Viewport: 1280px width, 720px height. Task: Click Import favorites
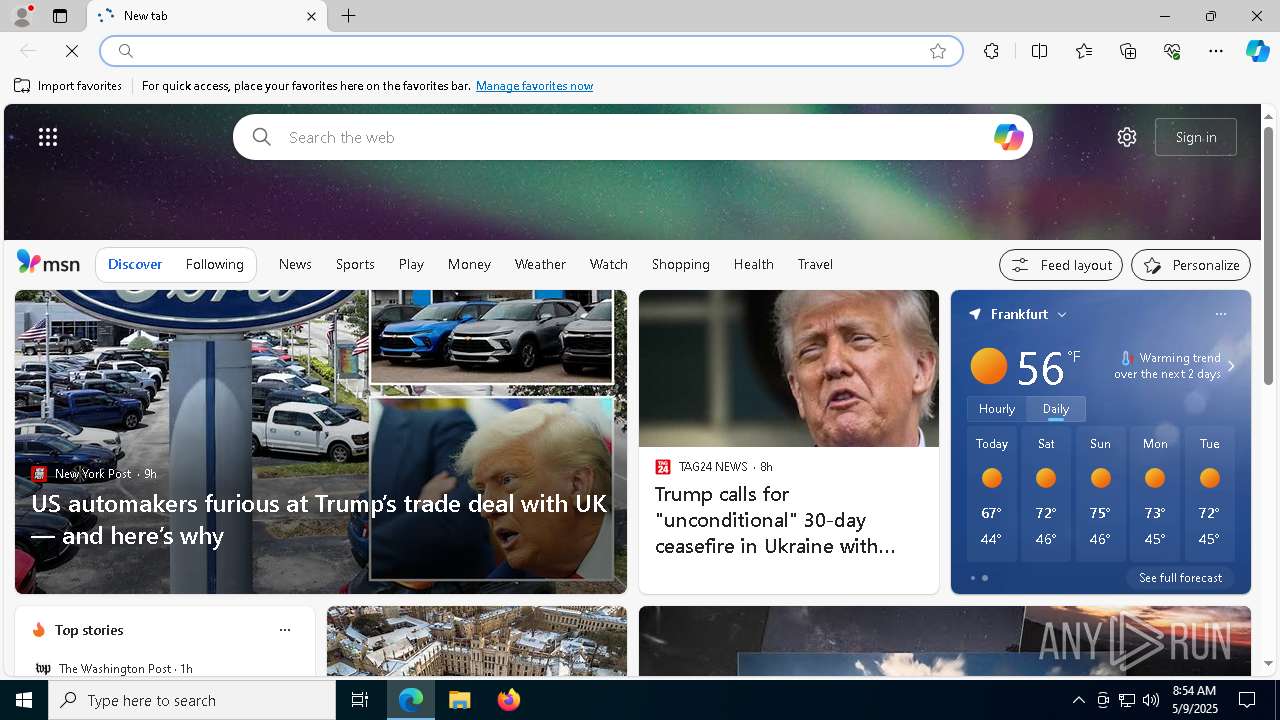tap(68, 86)
